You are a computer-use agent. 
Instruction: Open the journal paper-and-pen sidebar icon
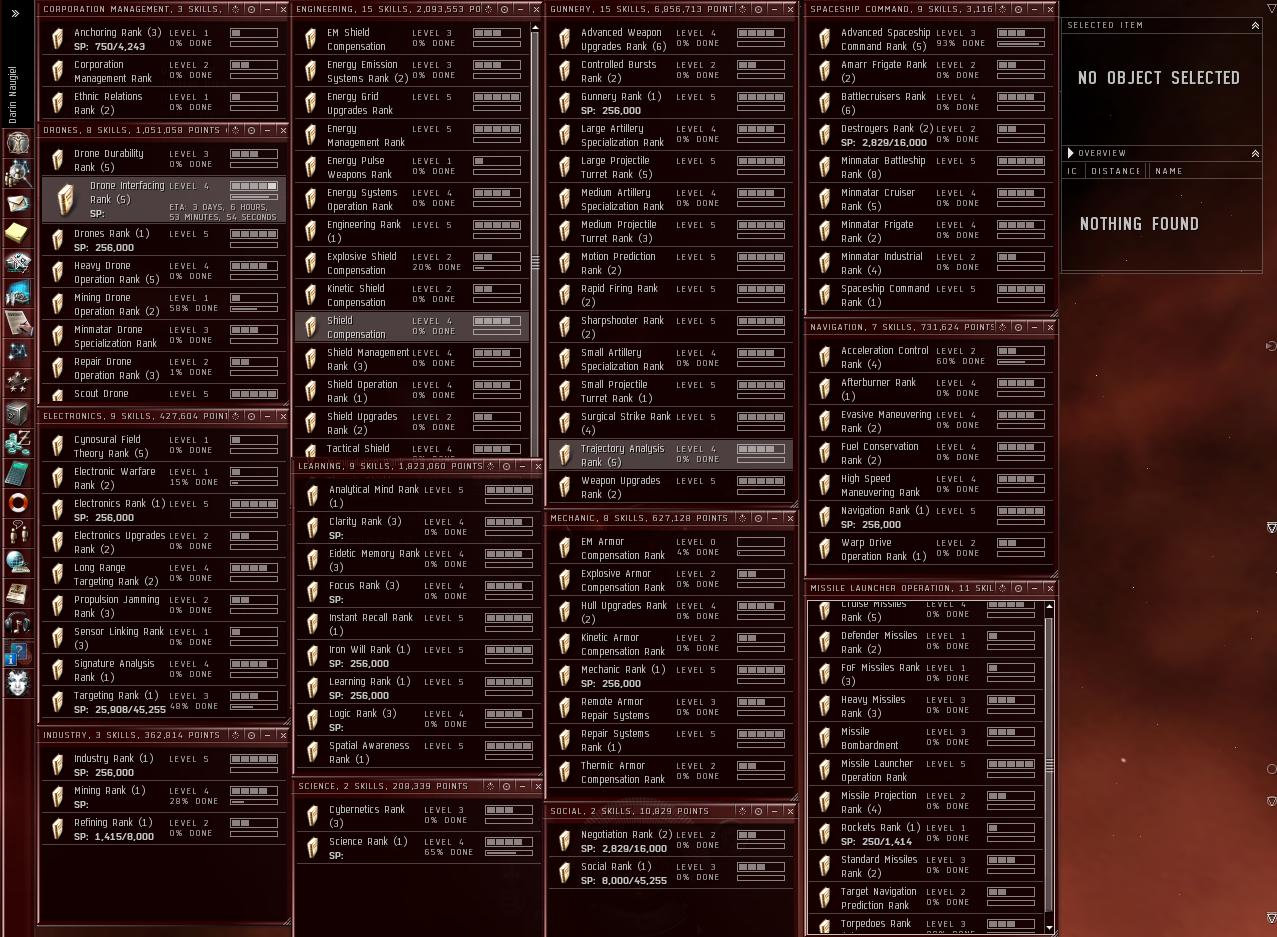tap(18, 323)
